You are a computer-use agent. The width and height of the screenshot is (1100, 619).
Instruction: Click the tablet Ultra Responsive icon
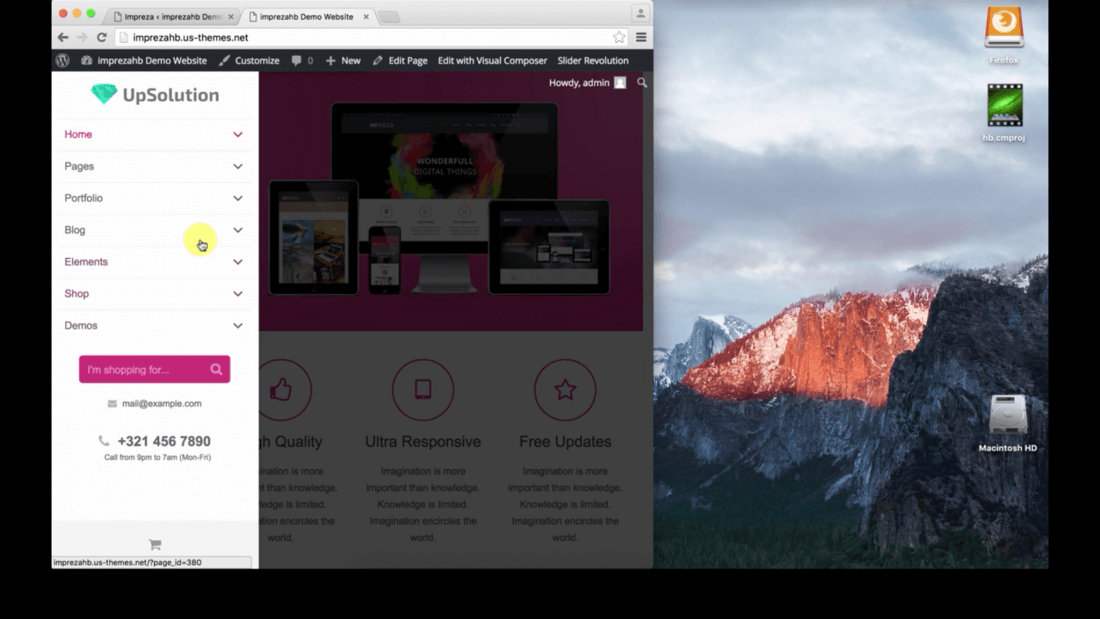coord(423,390)
